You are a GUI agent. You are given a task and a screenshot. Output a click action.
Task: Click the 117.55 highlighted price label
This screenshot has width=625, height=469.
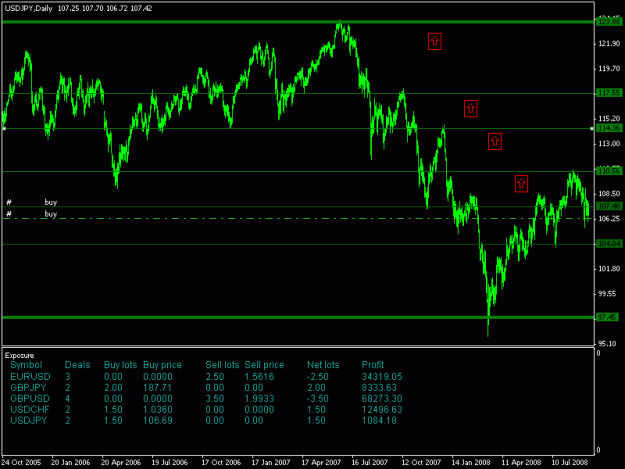[609, 93]
